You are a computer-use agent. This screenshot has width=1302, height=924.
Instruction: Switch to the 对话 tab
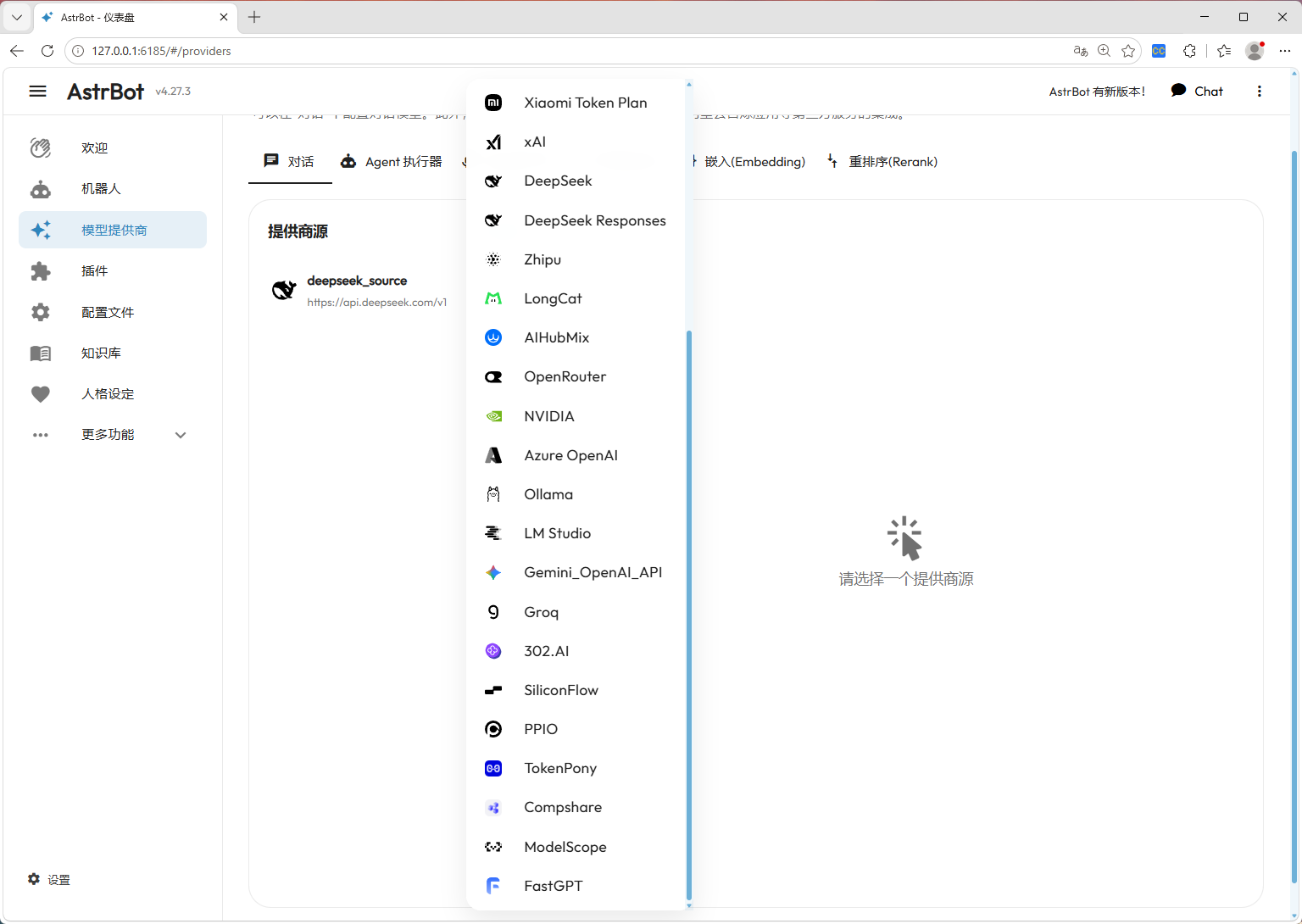pos(290,161)
